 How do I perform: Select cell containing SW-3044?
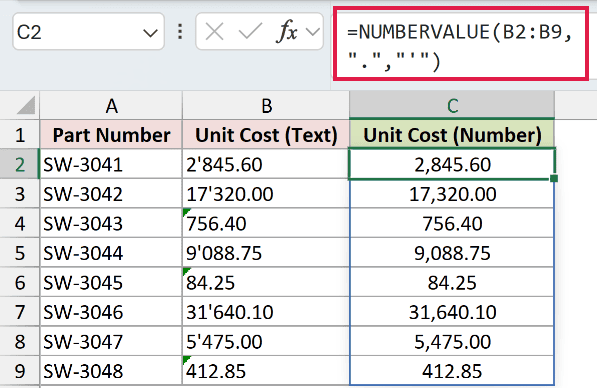click(111, 253)
